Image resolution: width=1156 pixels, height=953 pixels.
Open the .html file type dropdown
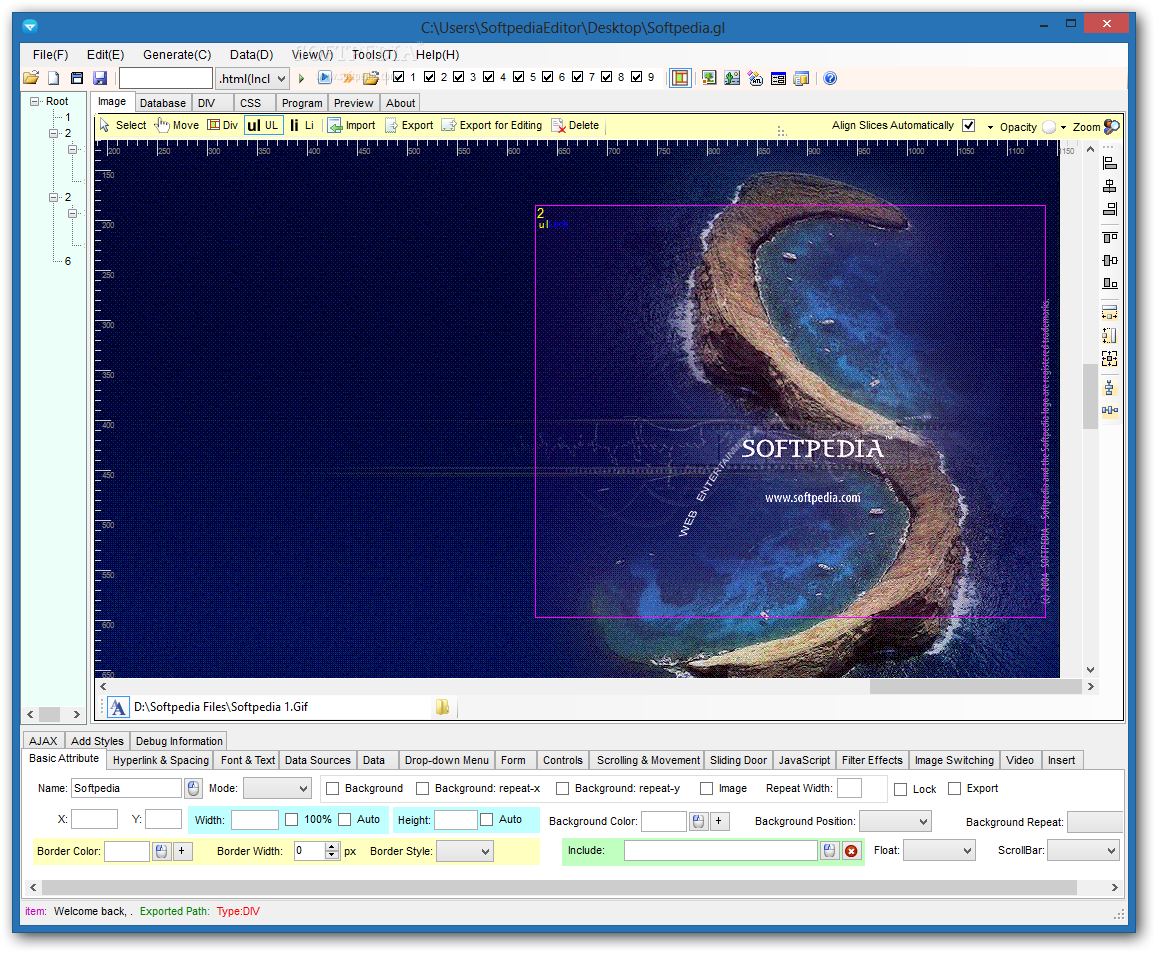pos(252,78)
